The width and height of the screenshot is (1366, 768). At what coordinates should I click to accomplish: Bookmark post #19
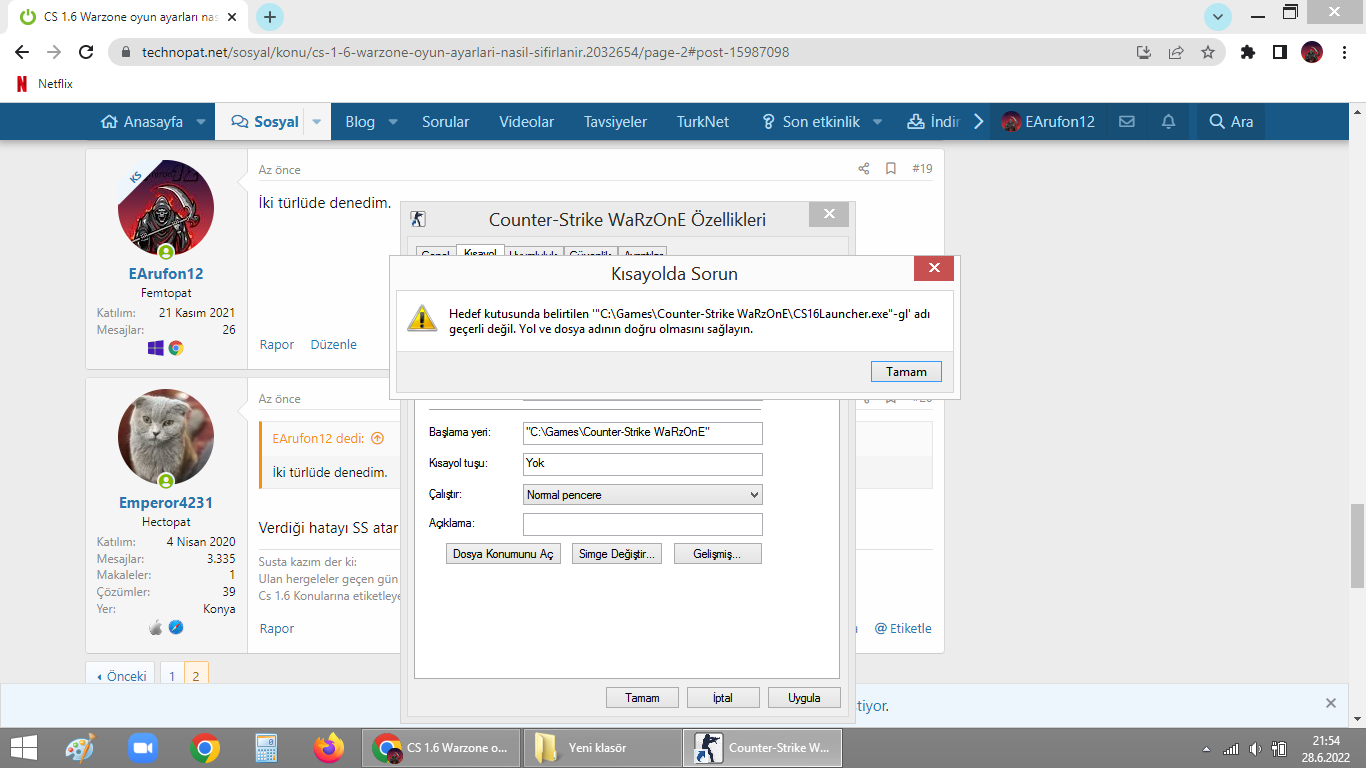click(891, 169)
